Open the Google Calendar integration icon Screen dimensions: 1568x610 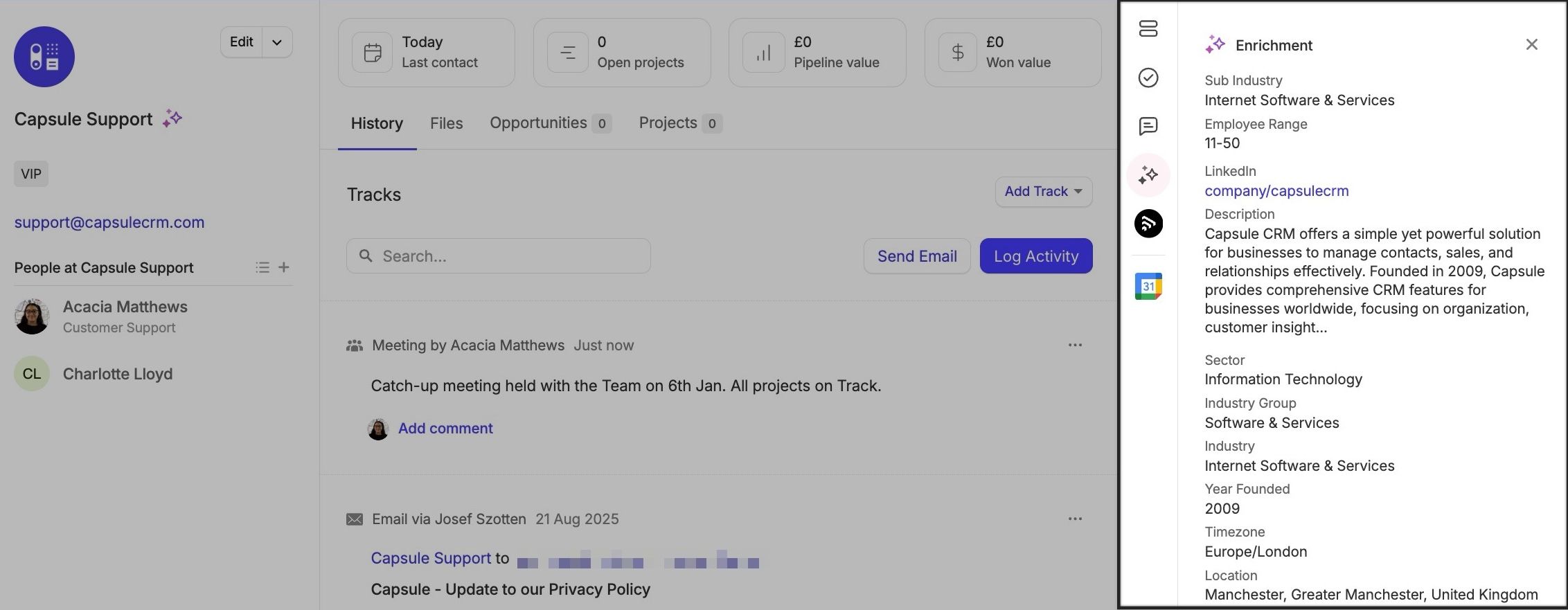pos(1148,286)
